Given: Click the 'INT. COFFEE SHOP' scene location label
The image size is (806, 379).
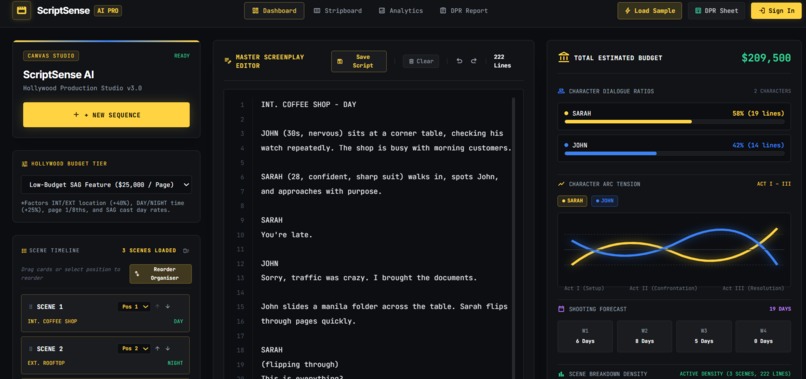Looking at the screenshot, I should 52,321.
